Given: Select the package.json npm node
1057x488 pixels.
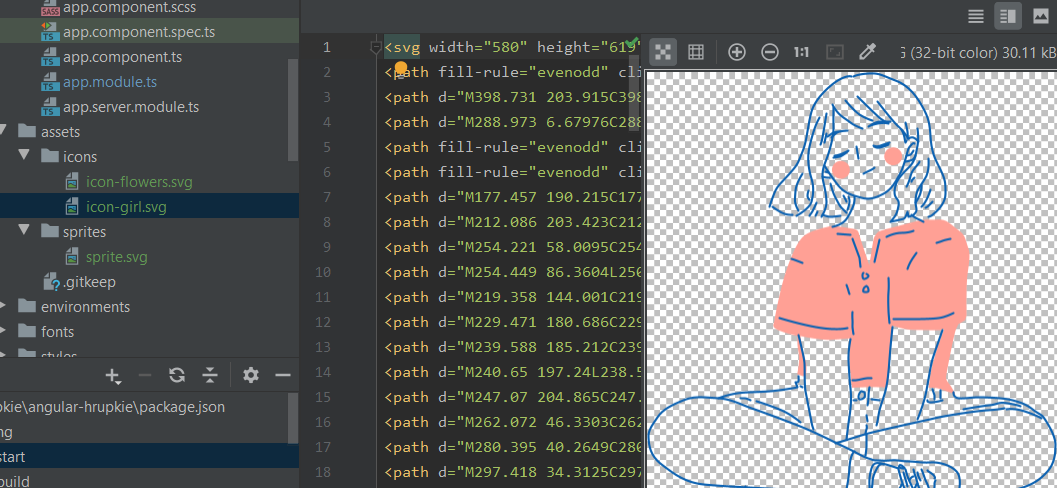Looking at the screenshot, I should tap(112, 407).
